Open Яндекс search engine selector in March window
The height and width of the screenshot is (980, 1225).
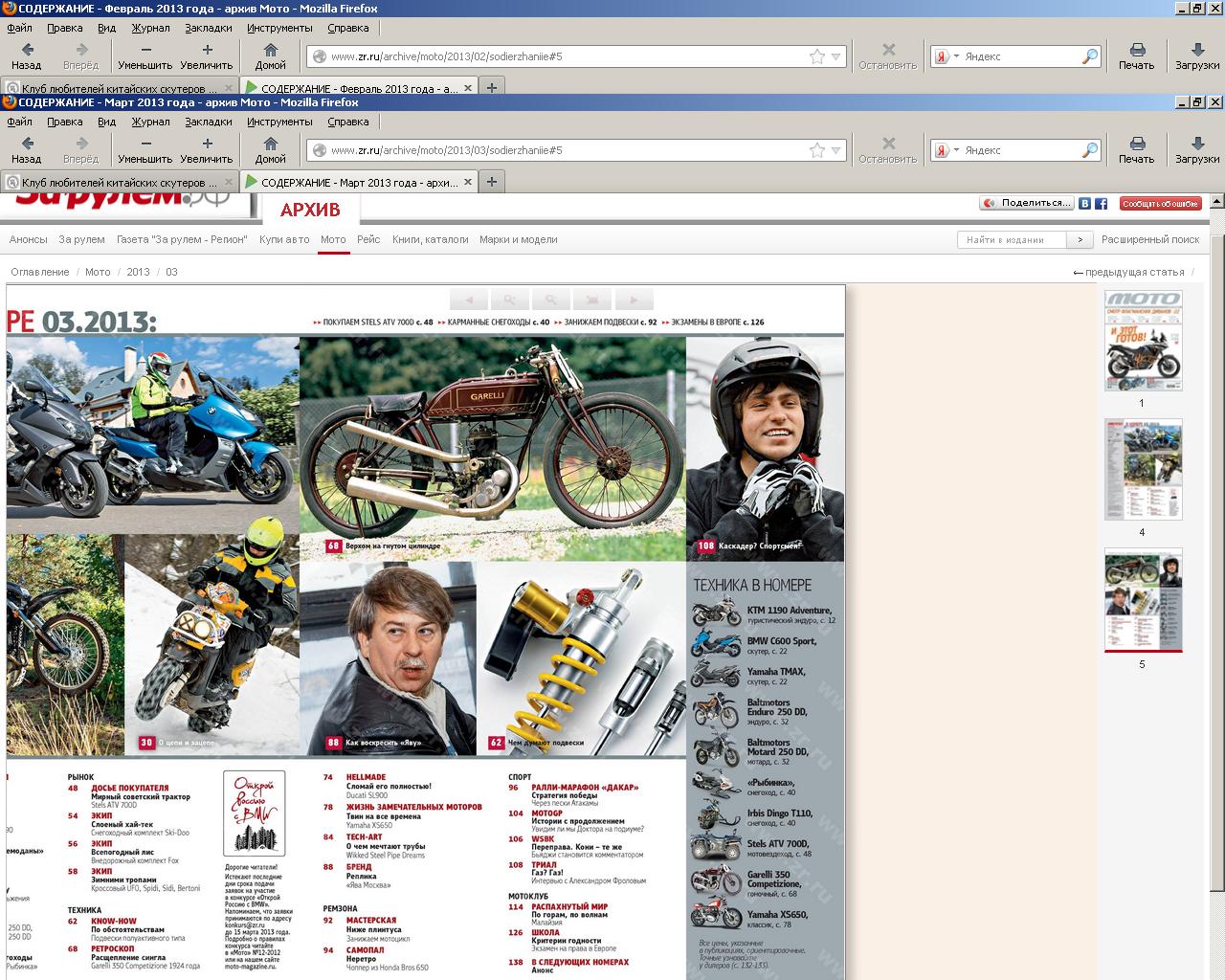(x=944, y=150)
